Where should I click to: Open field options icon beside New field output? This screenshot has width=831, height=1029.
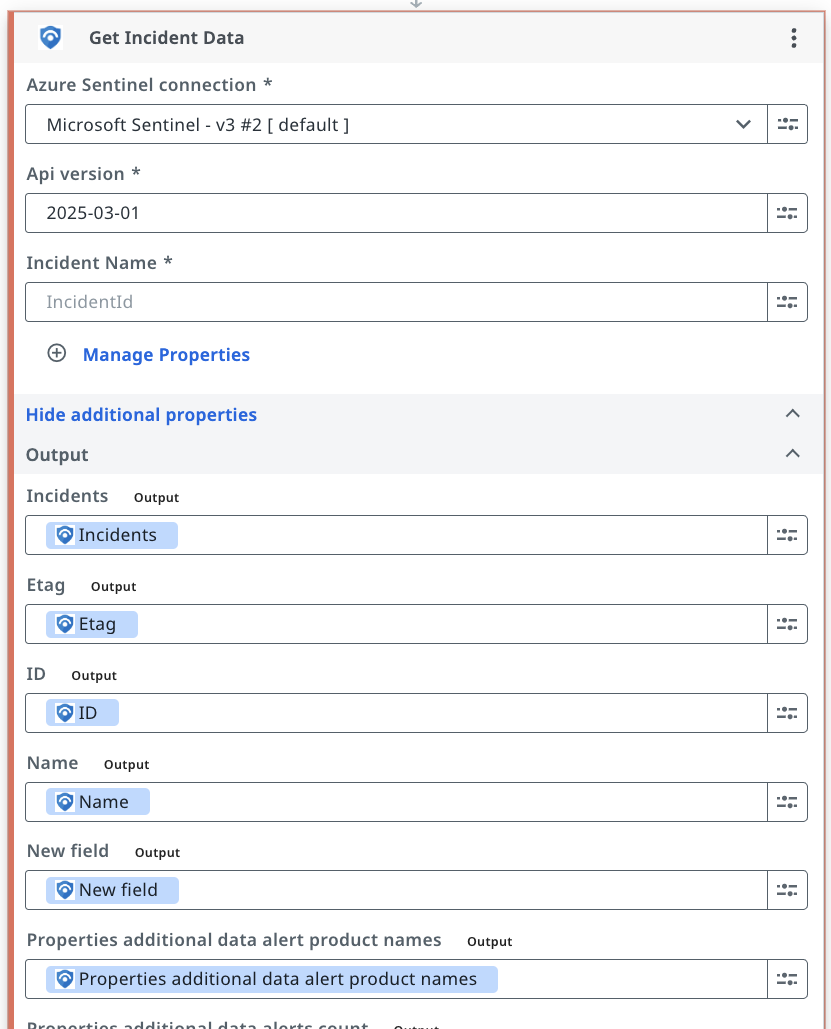(787, 890)
